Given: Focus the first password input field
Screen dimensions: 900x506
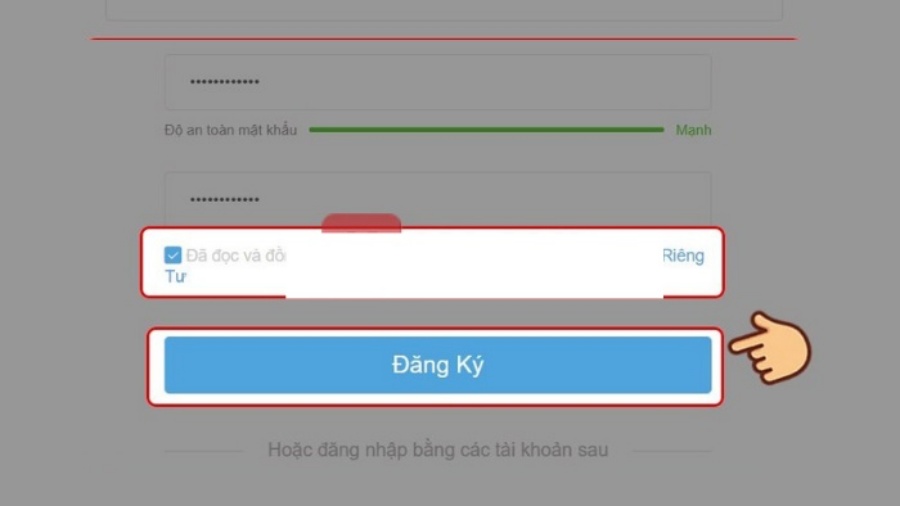Looking at the screenshot, I should [437, 82].
